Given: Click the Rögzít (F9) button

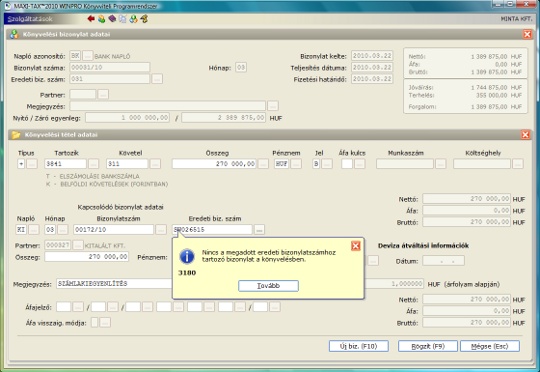Looking at the screenshot, I should coord(428,346).
